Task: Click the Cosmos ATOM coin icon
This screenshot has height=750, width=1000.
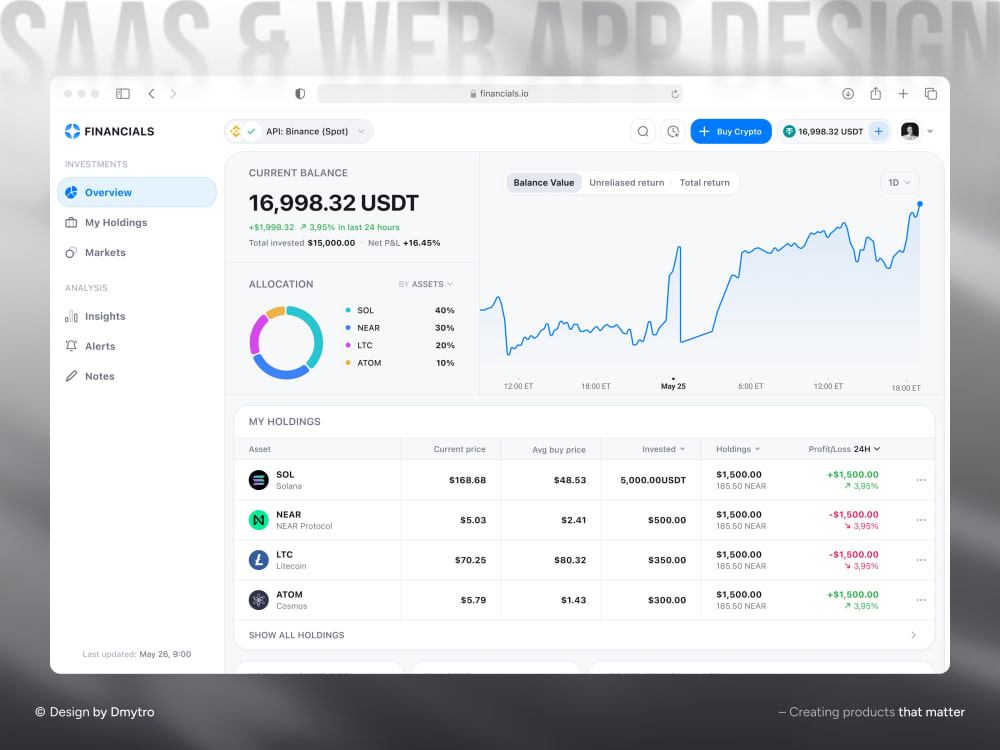Action: (258, 600)
